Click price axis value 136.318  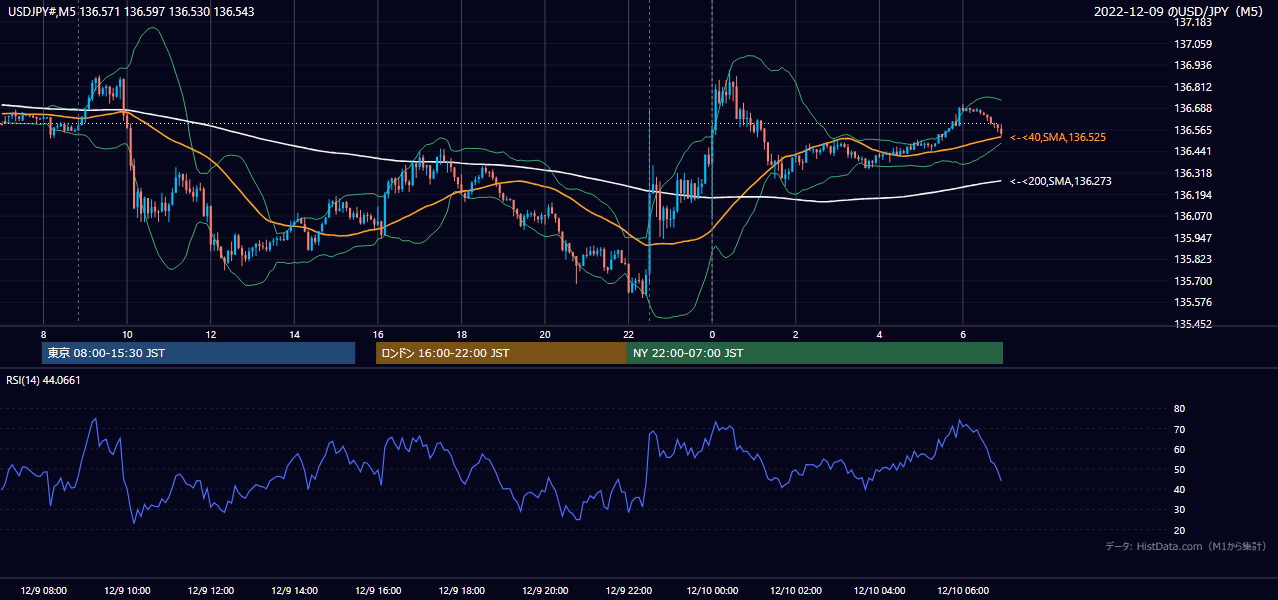point(1193,173)
